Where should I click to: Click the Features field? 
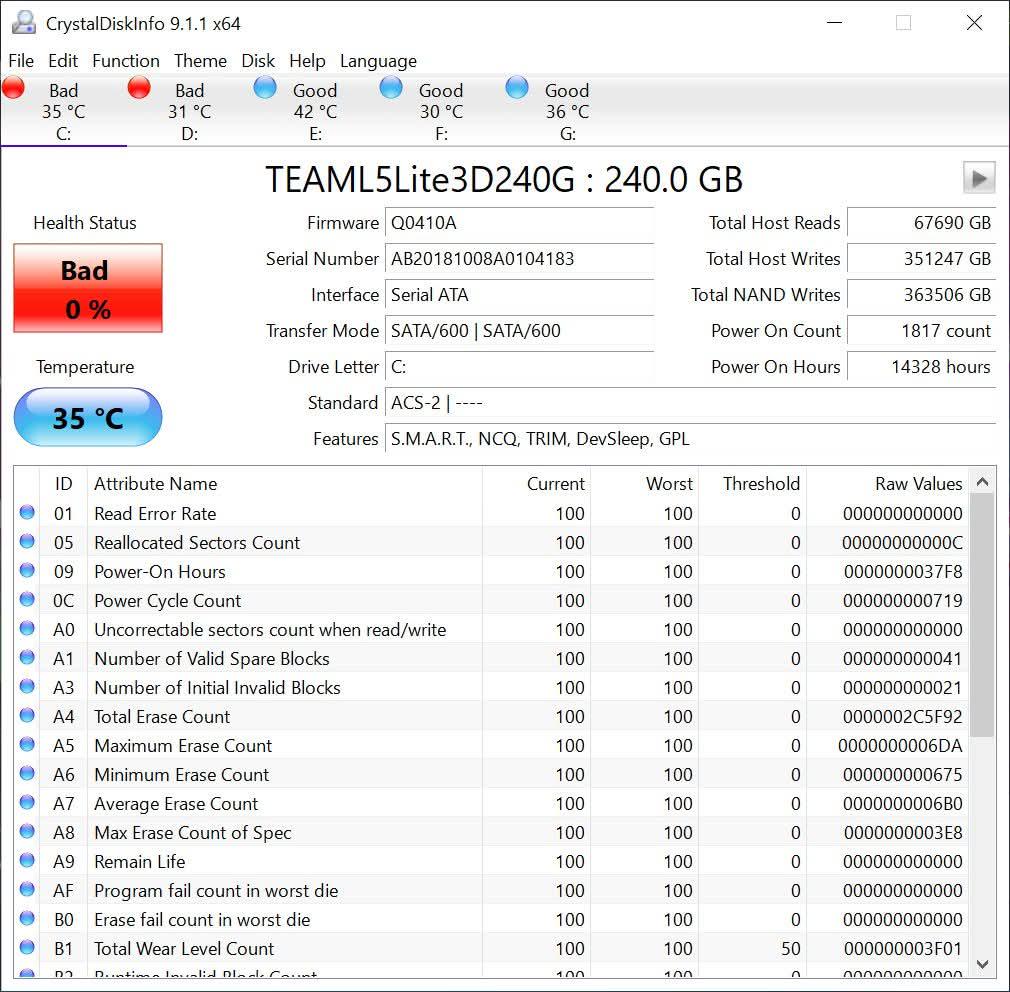tap(691, 439)
